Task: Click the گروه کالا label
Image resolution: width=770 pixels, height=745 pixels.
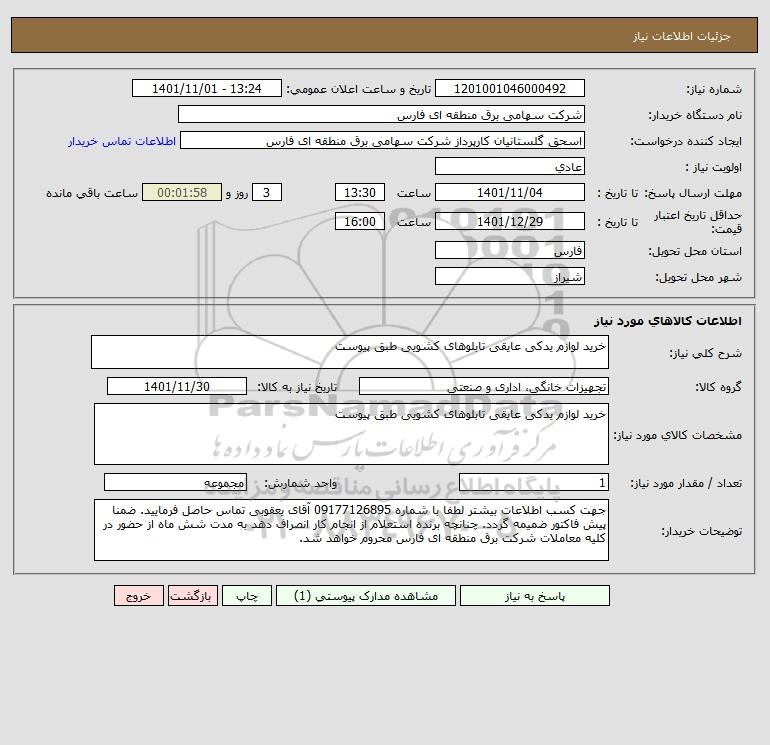Action: tap(718, 387)
